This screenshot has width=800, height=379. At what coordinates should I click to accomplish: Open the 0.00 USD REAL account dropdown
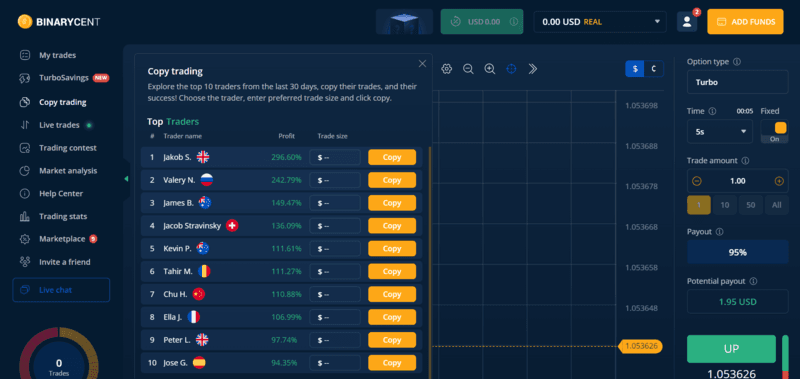point(600,22)
